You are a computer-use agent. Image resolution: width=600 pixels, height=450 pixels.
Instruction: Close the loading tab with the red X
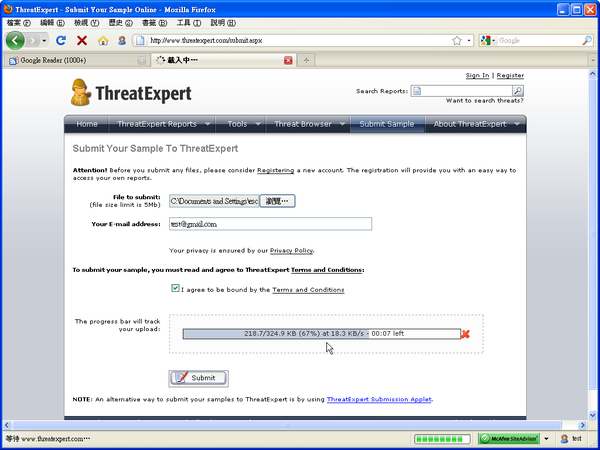(x=288, y=60)
